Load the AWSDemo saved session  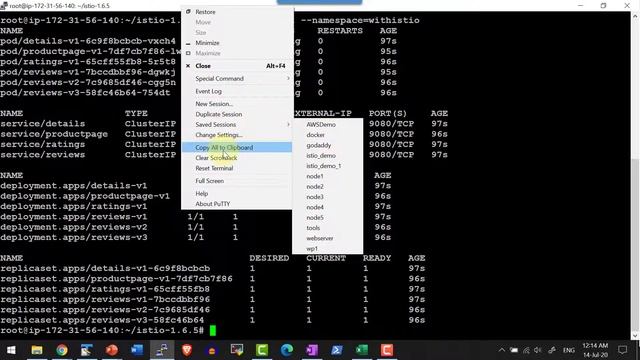pyautogui.click(x=327, y=124)
